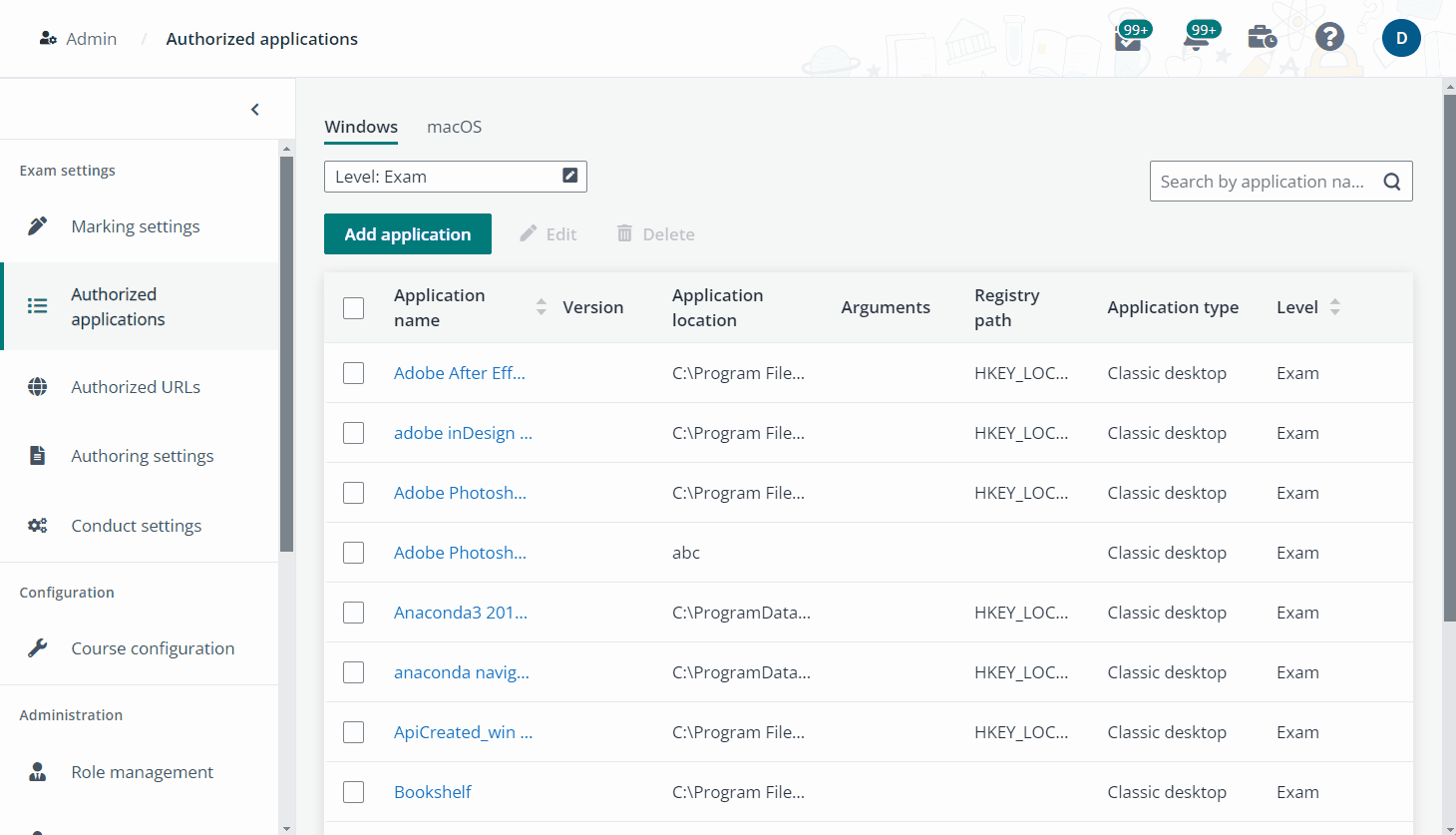The height and width of the screenshot is (835, 1456).
Task: Check the Anaconda3 201... row checkbox
Action: (x=354, y=613)
